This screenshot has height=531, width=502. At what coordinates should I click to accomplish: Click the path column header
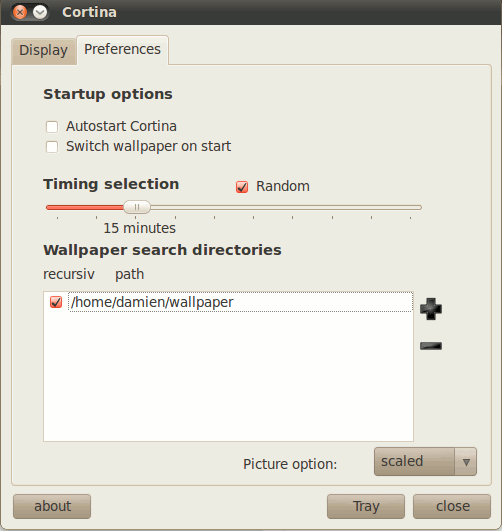pyautogui.click(x=130, y=274)
